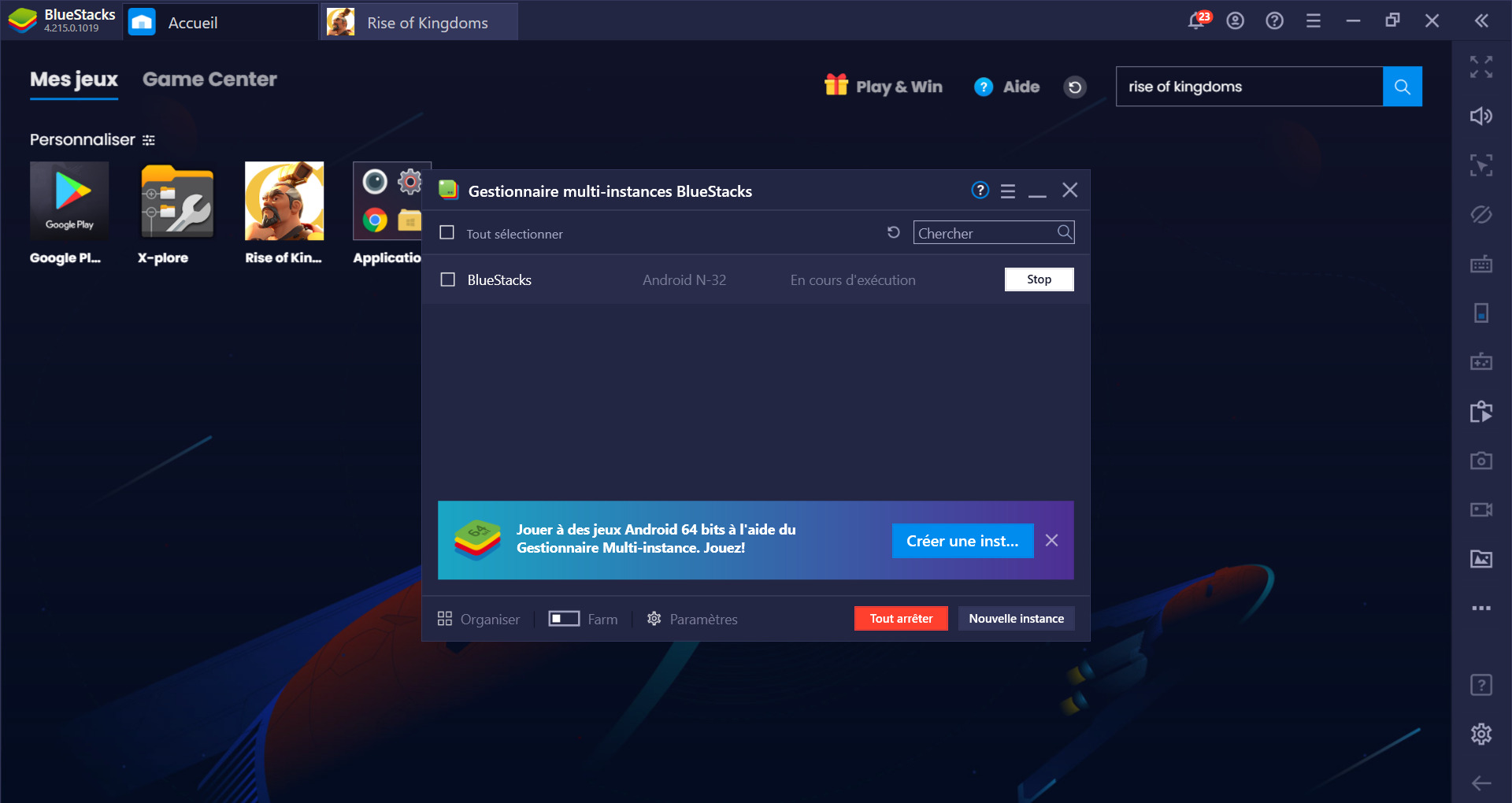
Task: Open the Aide help link
Action: coord(1007,87)
